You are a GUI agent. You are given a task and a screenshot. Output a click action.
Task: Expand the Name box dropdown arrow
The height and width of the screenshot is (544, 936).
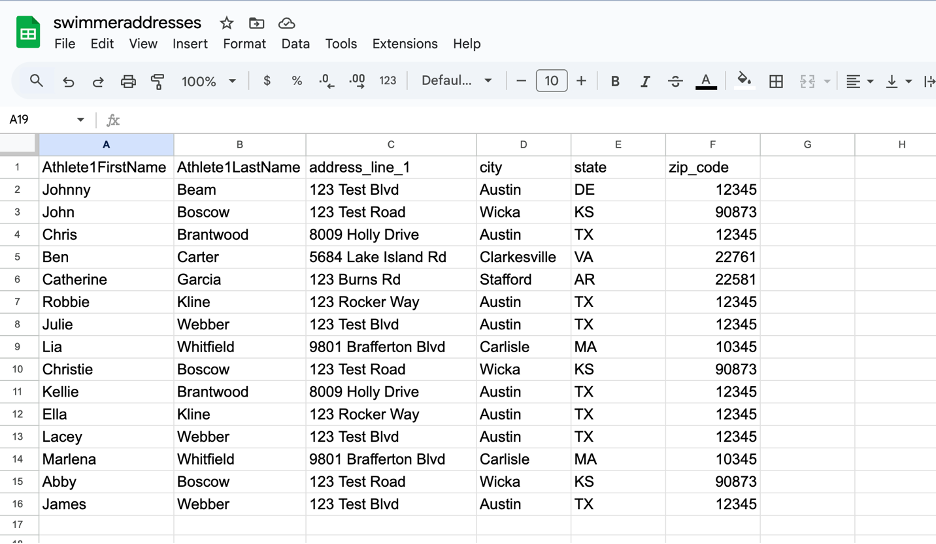(81, 120)
